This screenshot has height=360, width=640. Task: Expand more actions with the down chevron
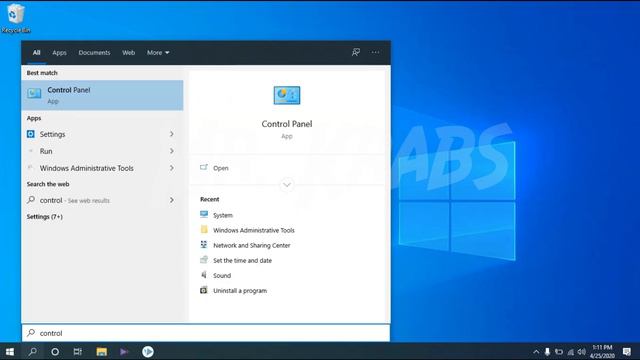click(287, 185)
